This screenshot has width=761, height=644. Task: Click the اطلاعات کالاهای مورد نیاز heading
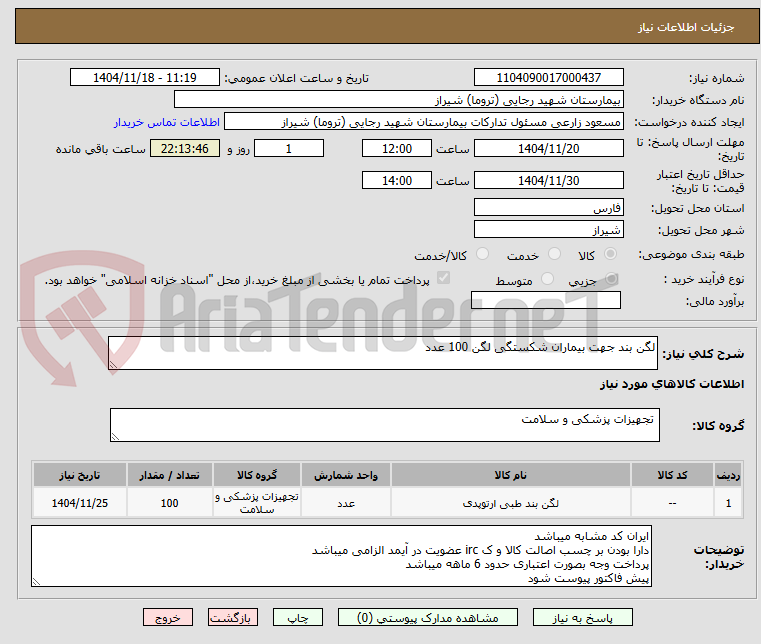pyautogui.click(x=672, y=384)
